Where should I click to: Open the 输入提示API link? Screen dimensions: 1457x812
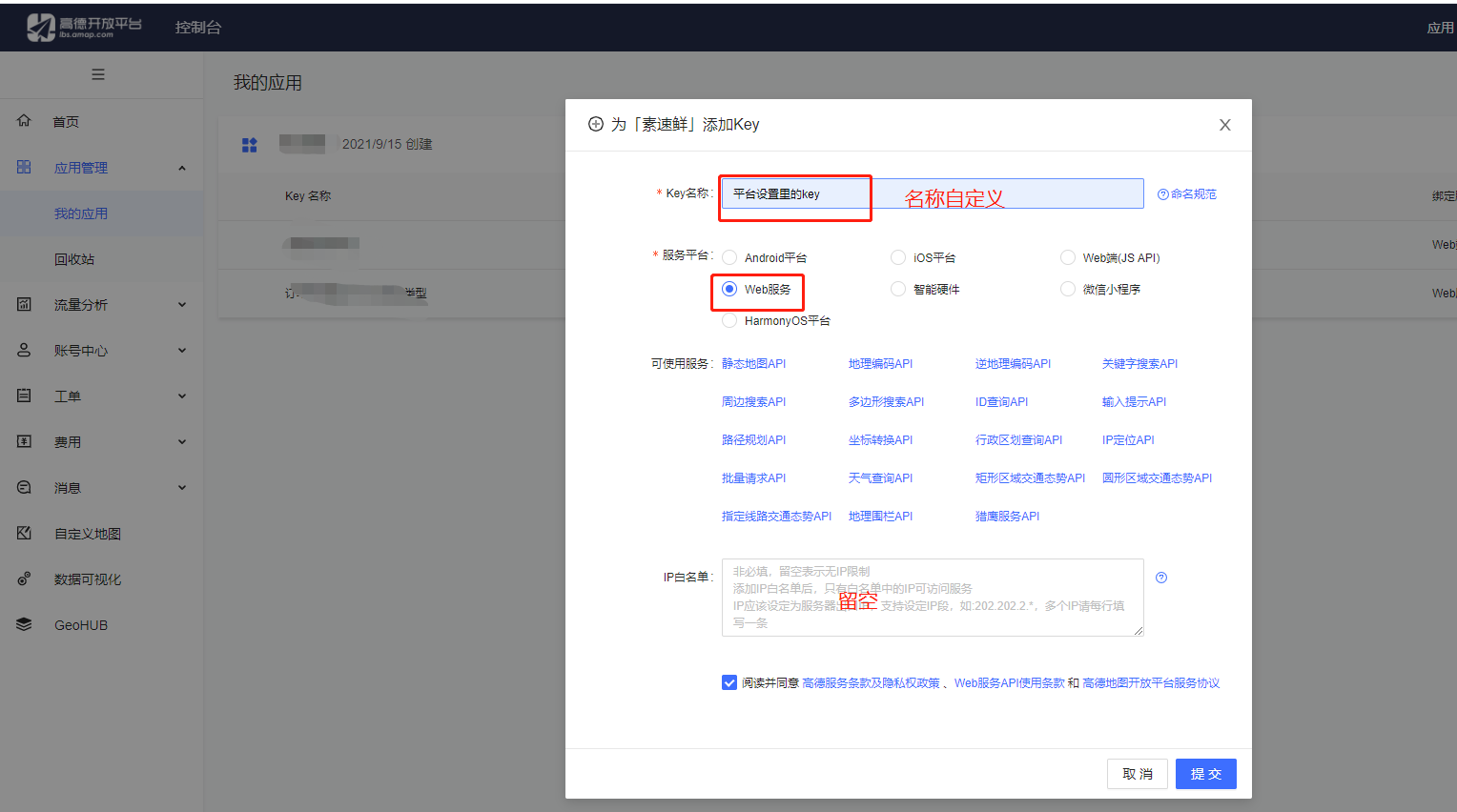coord(1134,401)
